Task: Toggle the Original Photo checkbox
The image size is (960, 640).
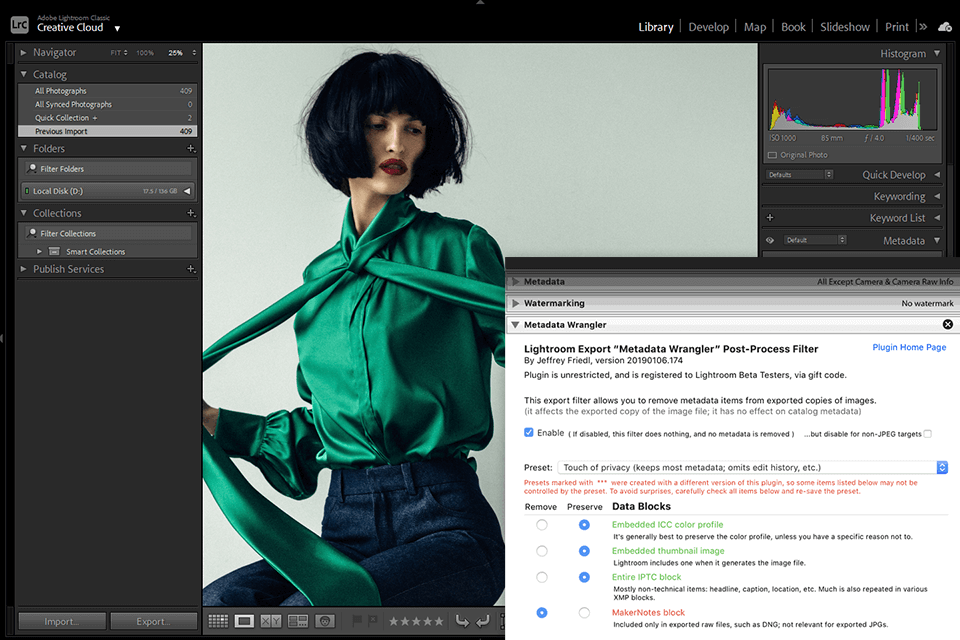Action: coord(773,155)
